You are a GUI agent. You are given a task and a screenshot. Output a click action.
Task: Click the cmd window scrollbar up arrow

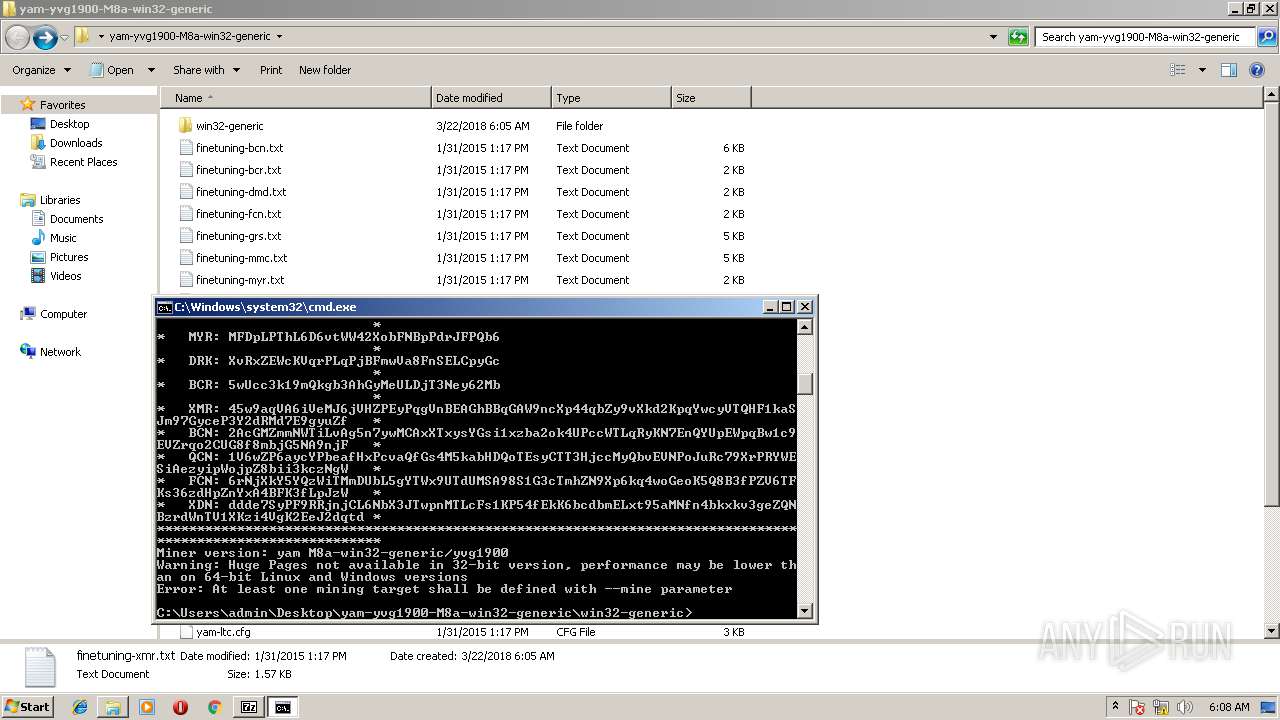pos(805,327)
